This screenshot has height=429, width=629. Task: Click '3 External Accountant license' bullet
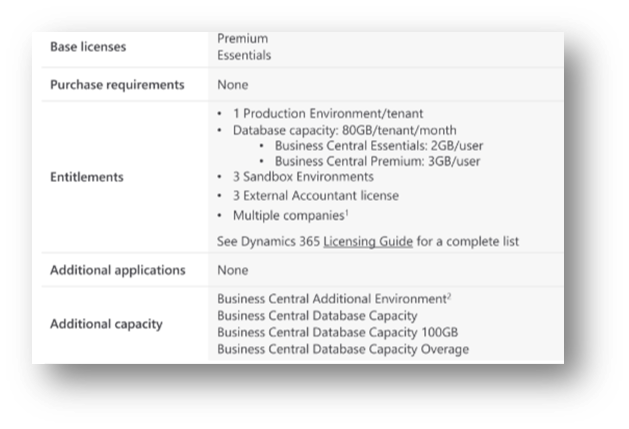coord(316,195)
